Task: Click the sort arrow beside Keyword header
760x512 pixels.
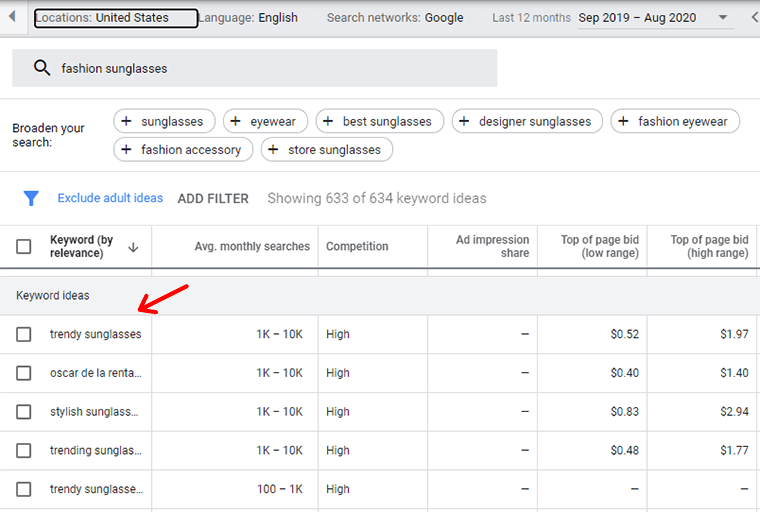Action: pyautogui.click(x=133, y=247)
